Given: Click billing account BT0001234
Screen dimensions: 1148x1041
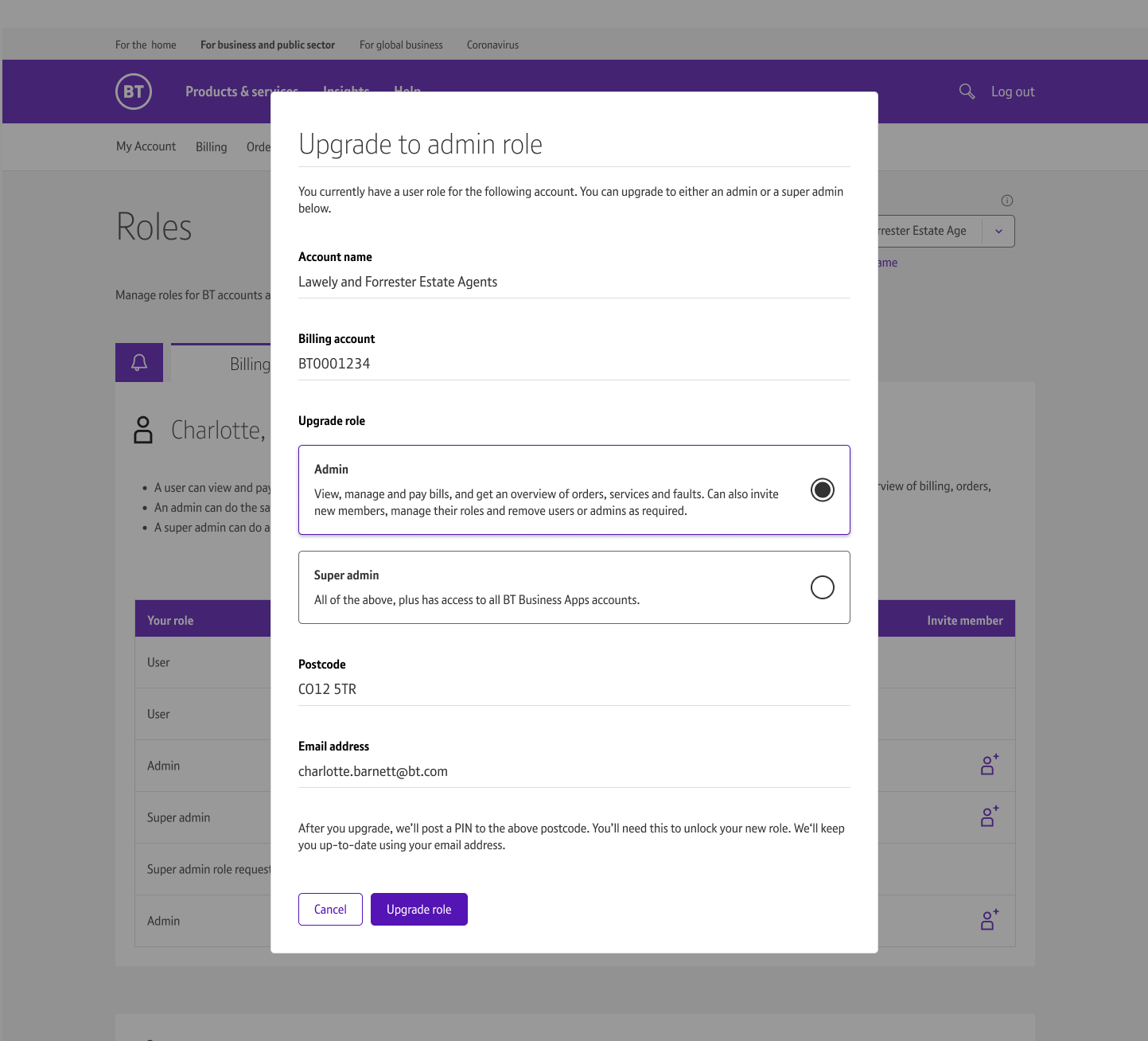Looking at the screenshot, I should click(334, 364).
